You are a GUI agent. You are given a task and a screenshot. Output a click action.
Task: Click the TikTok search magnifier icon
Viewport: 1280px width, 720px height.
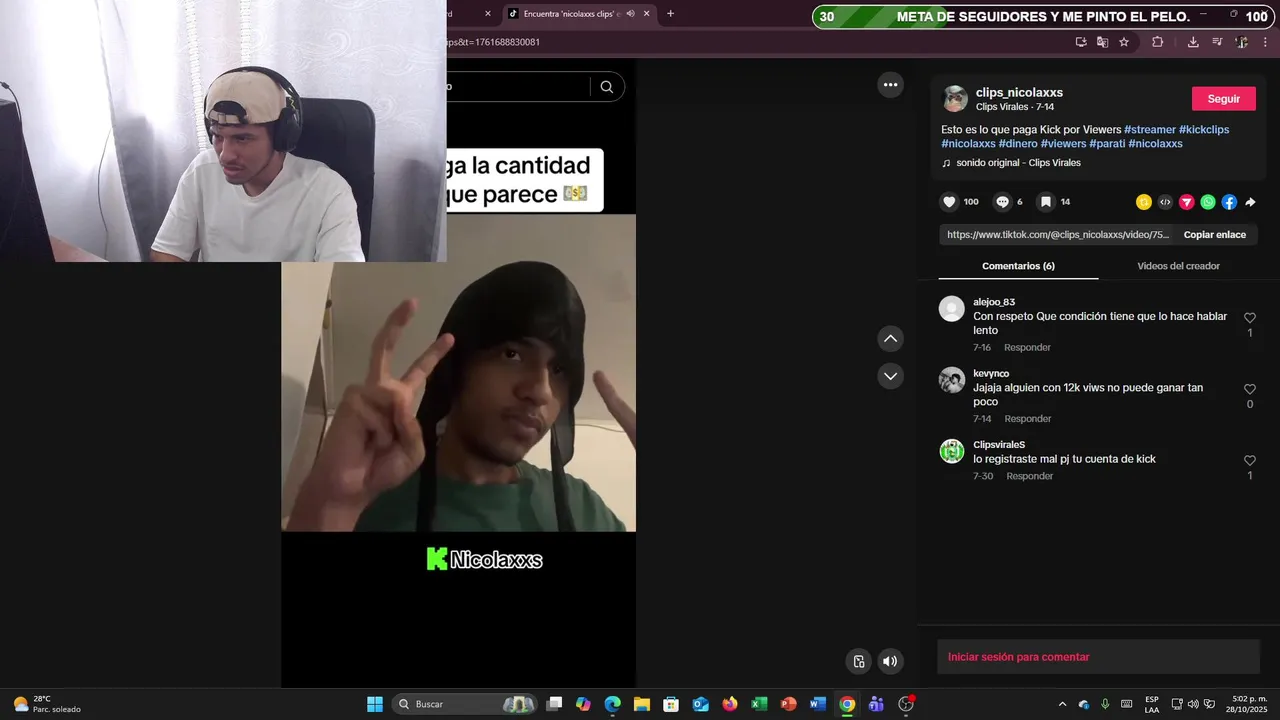click(606, 87)
